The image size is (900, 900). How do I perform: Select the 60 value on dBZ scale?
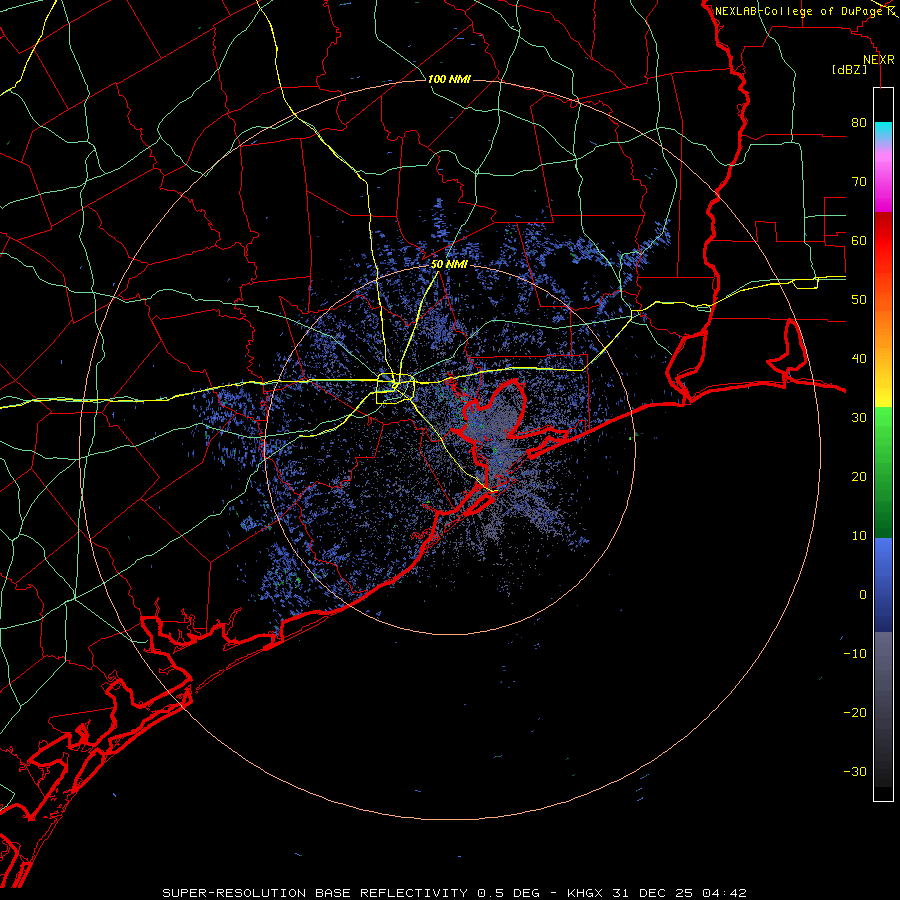tap(859, 240)
